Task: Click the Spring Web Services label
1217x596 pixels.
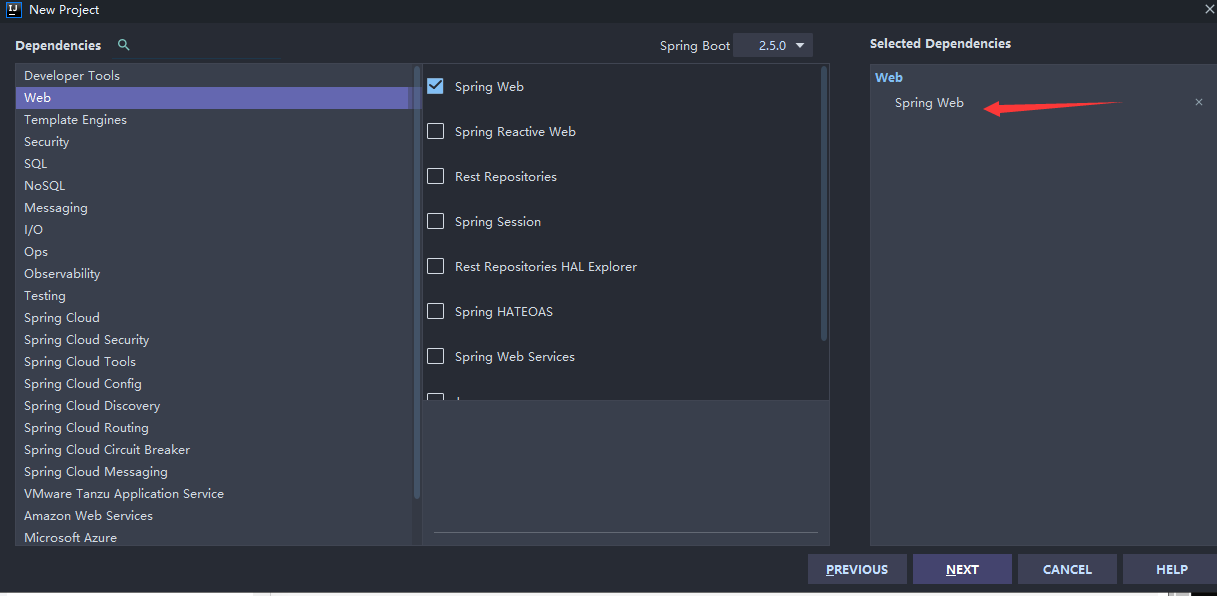Action: pyautogui.click(x=515, y=357)
